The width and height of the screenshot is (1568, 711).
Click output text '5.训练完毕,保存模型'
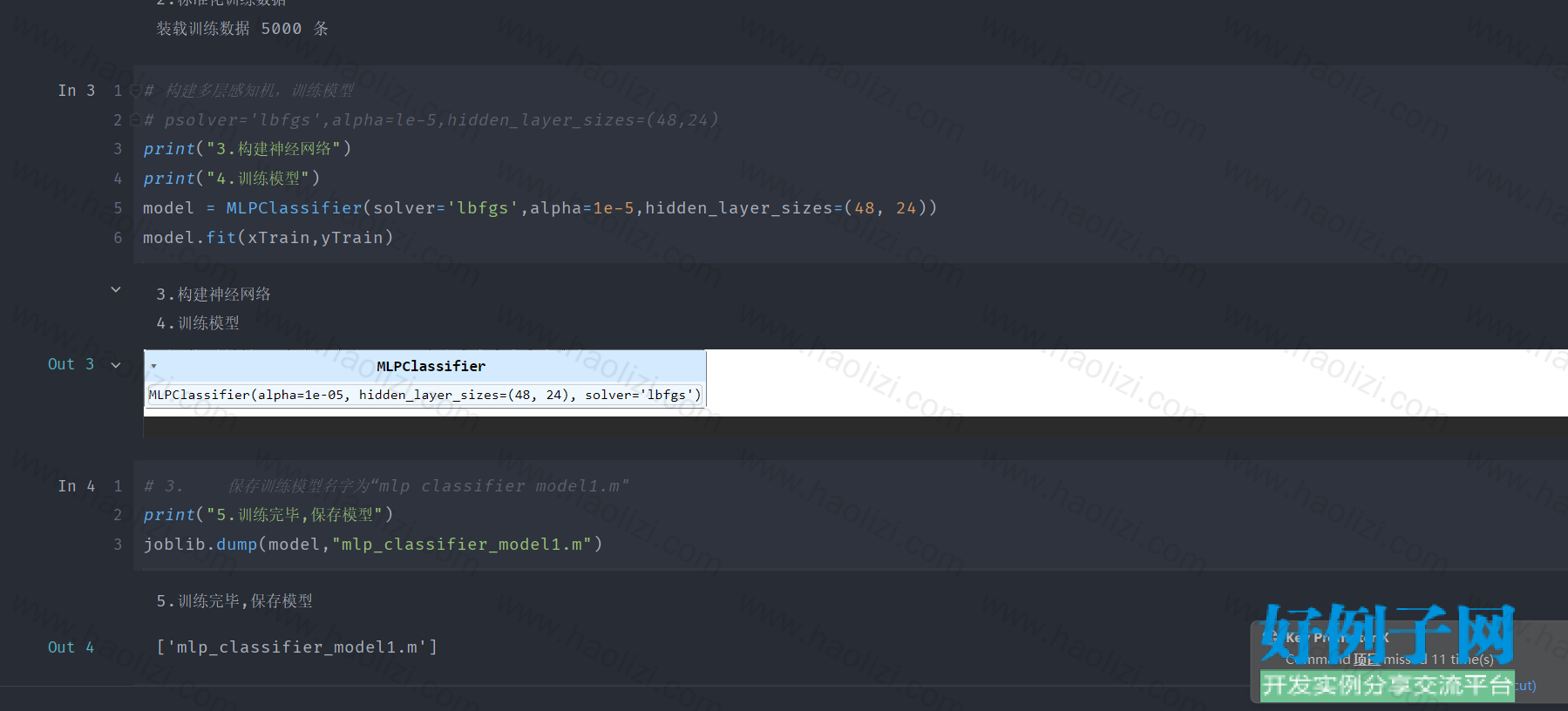[234, 601]
